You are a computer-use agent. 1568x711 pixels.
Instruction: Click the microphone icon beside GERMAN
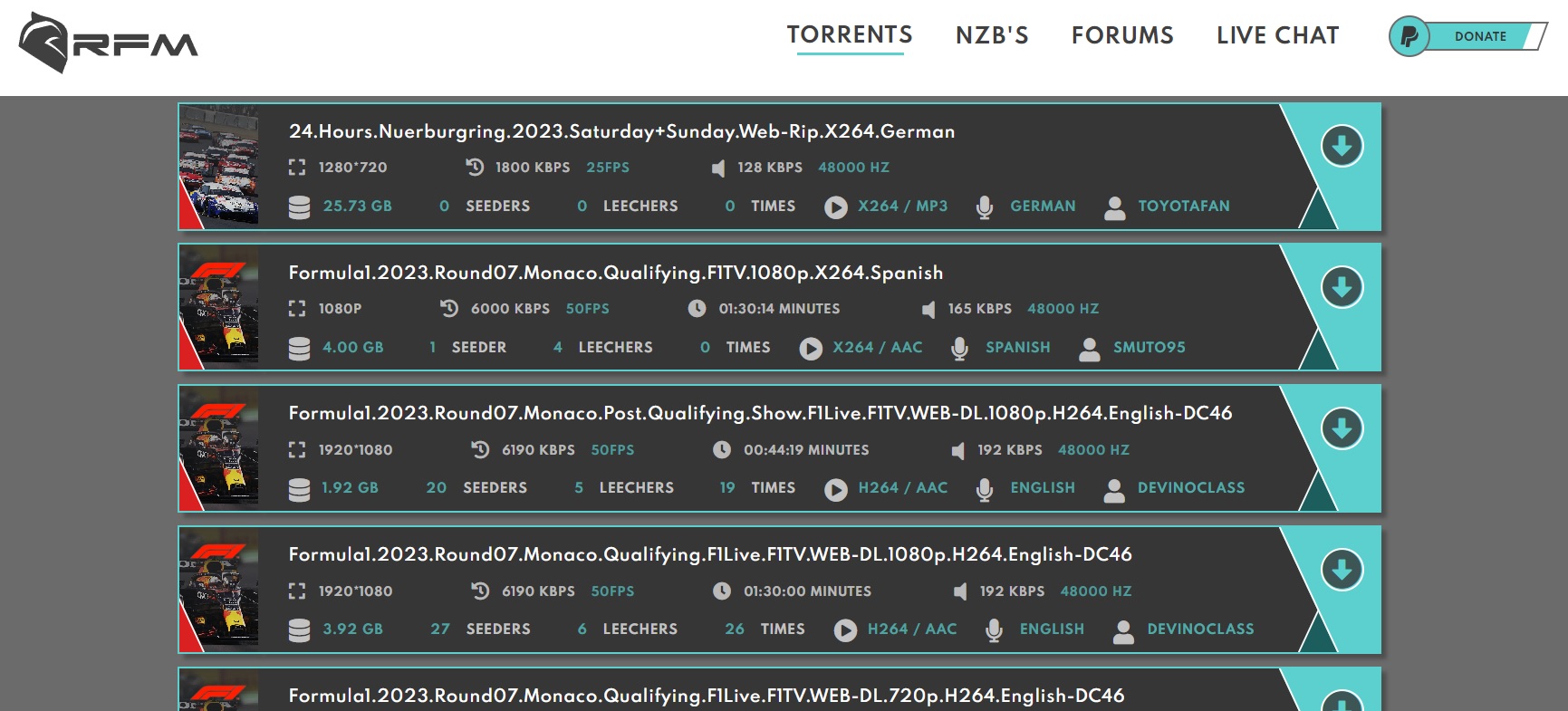coord(985,207)
